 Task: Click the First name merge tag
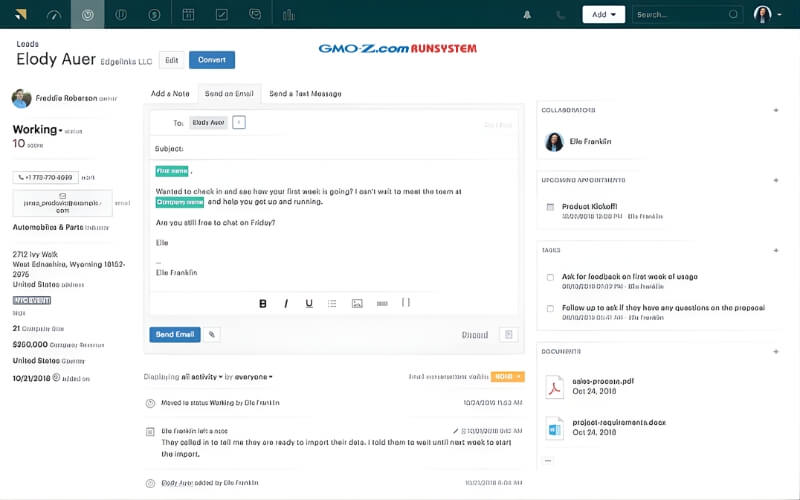[x=172, y=171]
